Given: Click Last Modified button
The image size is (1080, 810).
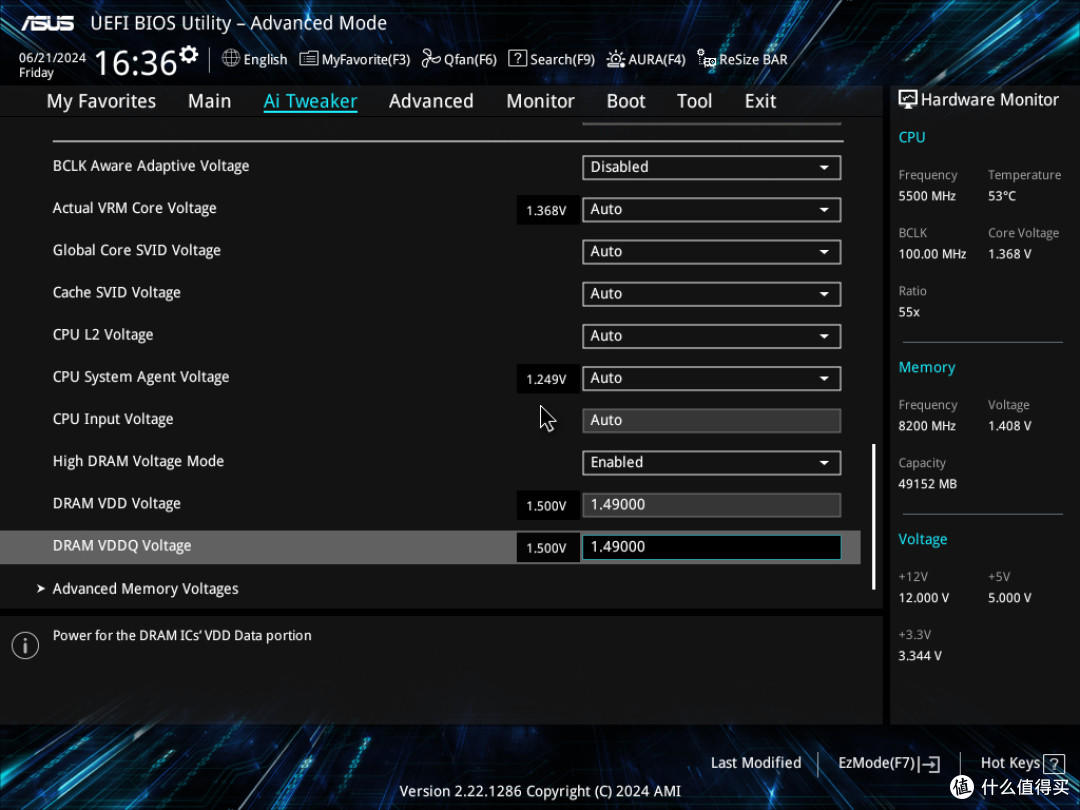Looking at the screenshot, I should tap(756, 763).
